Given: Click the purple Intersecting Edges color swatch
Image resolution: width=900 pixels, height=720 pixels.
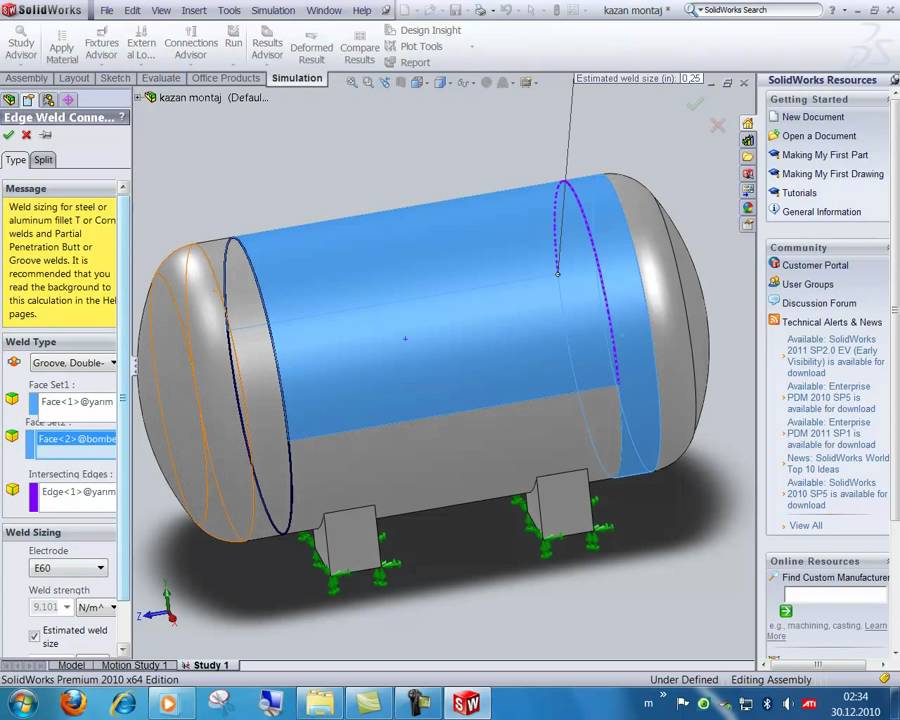Looking at the screenshot, I should point(34,497).
